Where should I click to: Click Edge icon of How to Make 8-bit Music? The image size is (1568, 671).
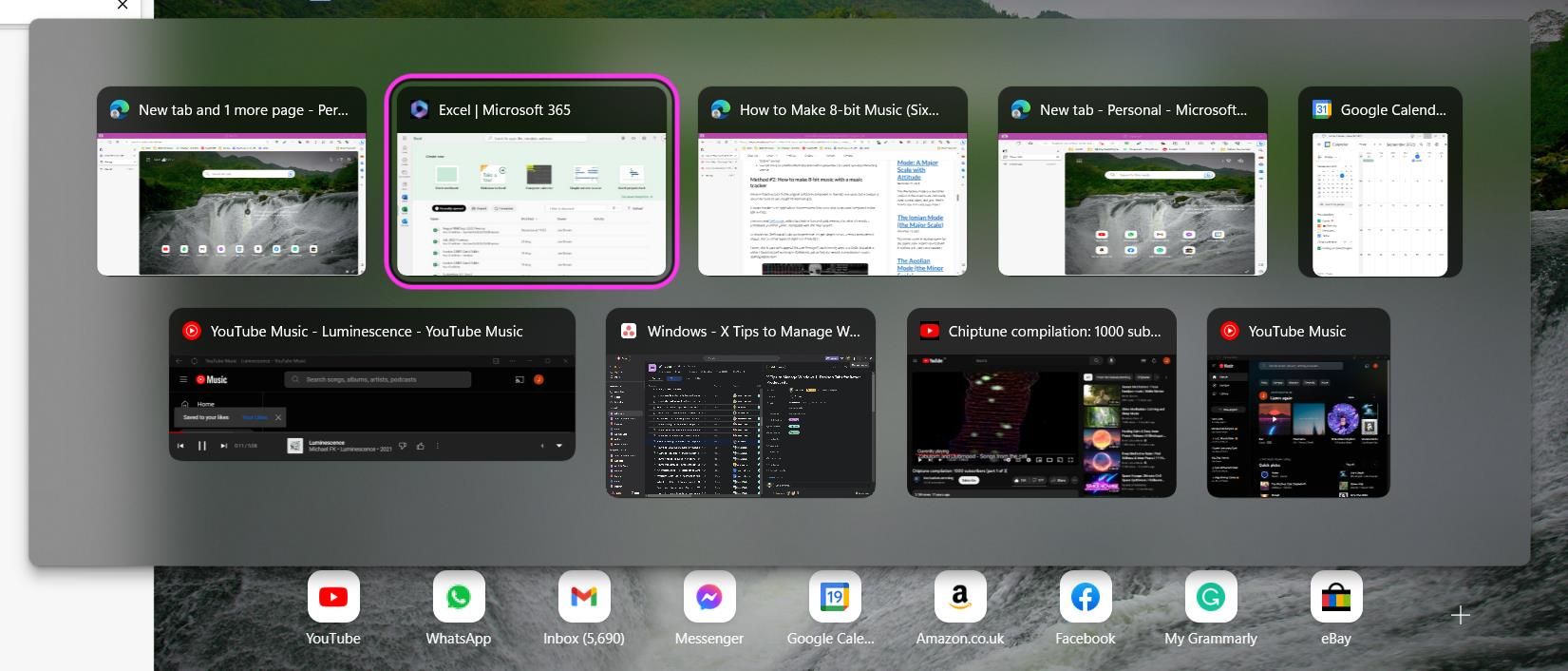720,109
